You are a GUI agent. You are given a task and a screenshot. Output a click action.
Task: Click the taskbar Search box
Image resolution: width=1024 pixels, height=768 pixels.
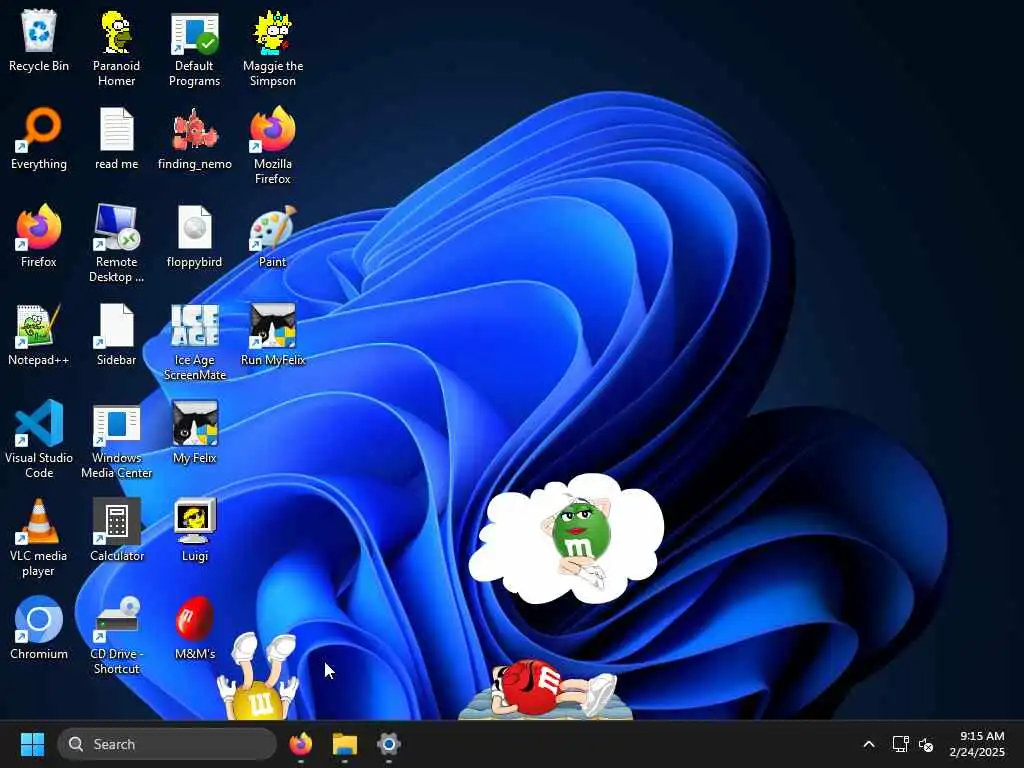click(167, 744)
